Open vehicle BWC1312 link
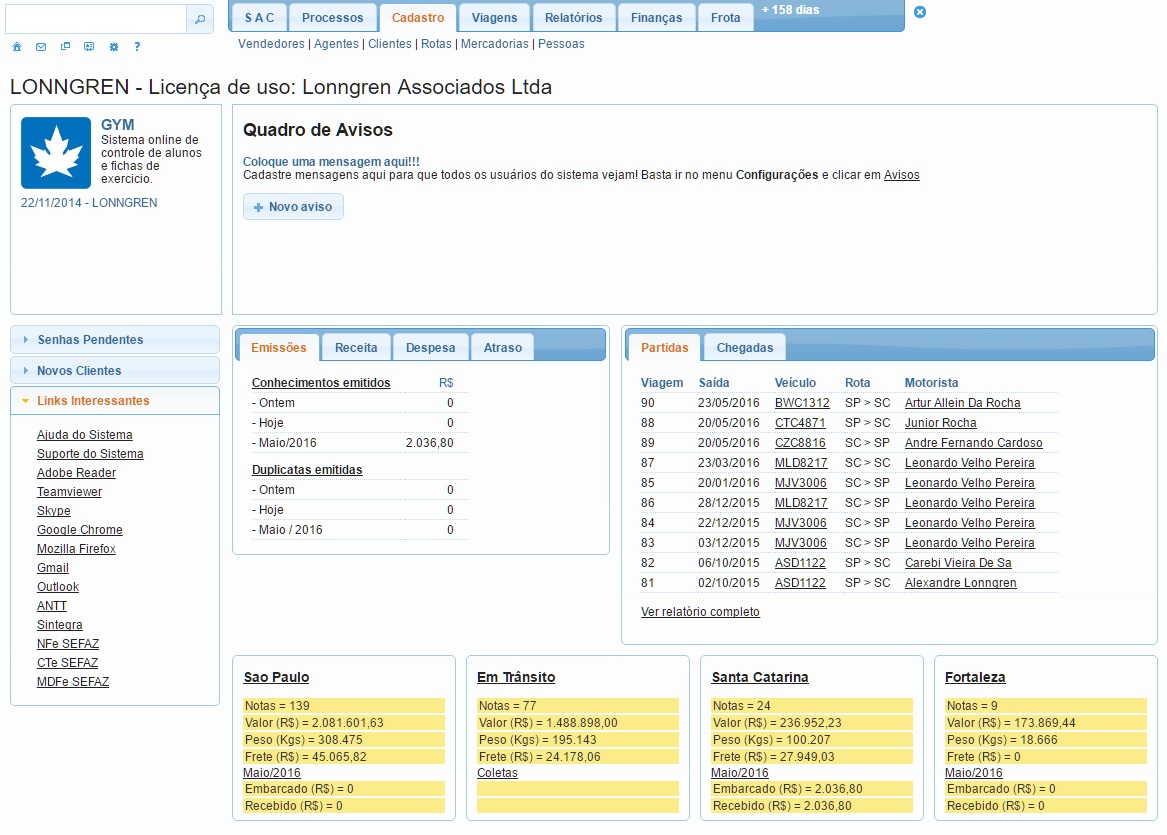The image size is (1167, 835). 802,403
